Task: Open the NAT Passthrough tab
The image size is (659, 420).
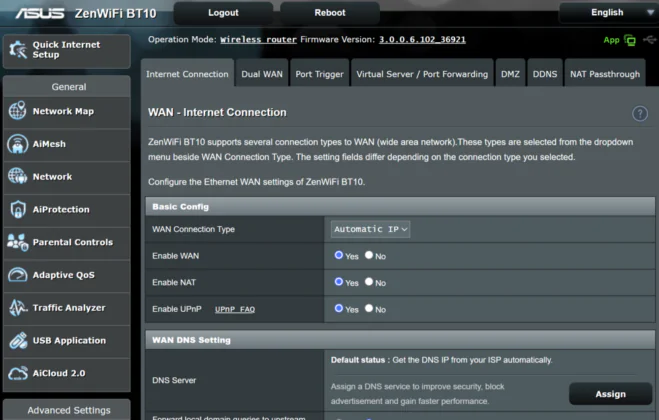Action: 605,74
